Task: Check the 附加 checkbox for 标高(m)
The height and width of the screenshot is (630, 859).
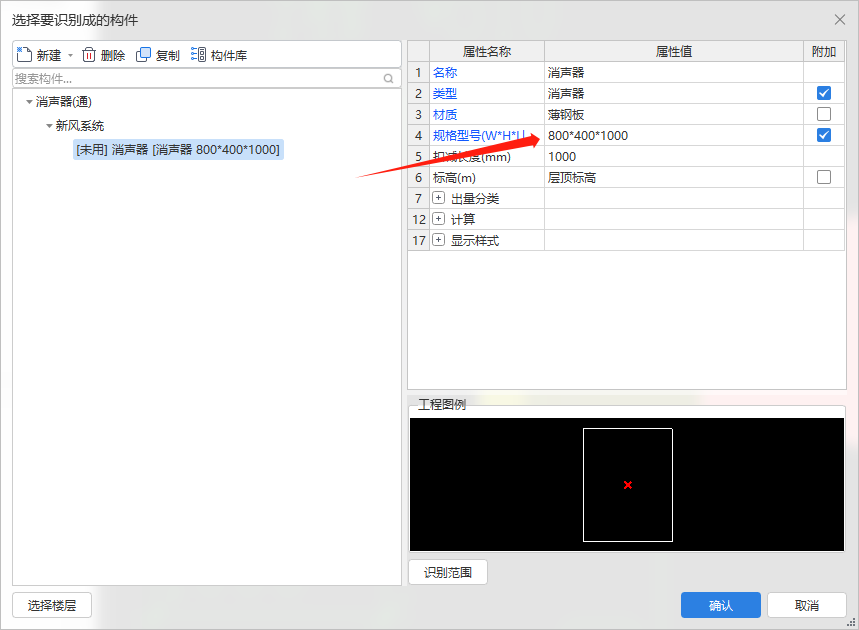Action: coord(823,177)
